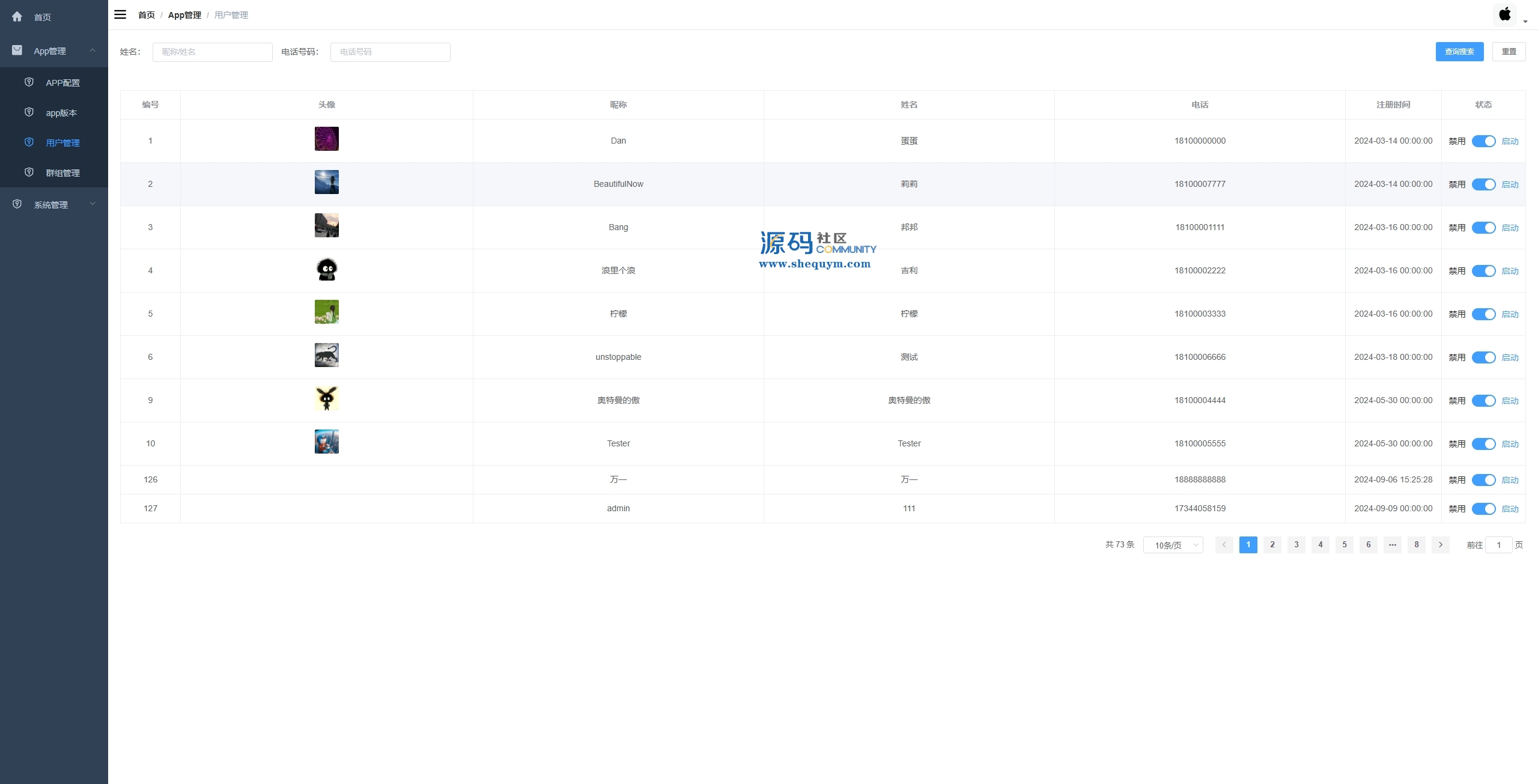Disable user admin with status switch
Image resolution: width=1538 pixels, height=784 pixels.
point(1483,509)
